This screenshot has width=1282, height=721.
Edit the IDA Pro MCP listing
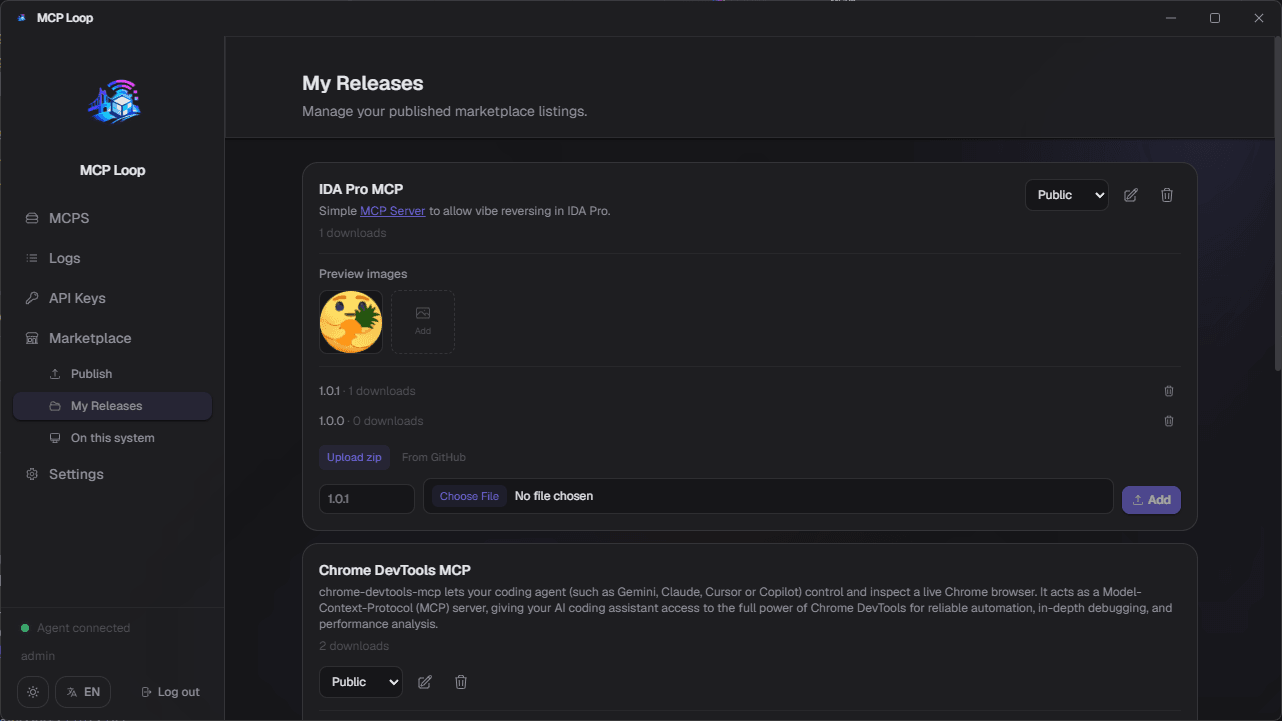(x=1131, y=195)
